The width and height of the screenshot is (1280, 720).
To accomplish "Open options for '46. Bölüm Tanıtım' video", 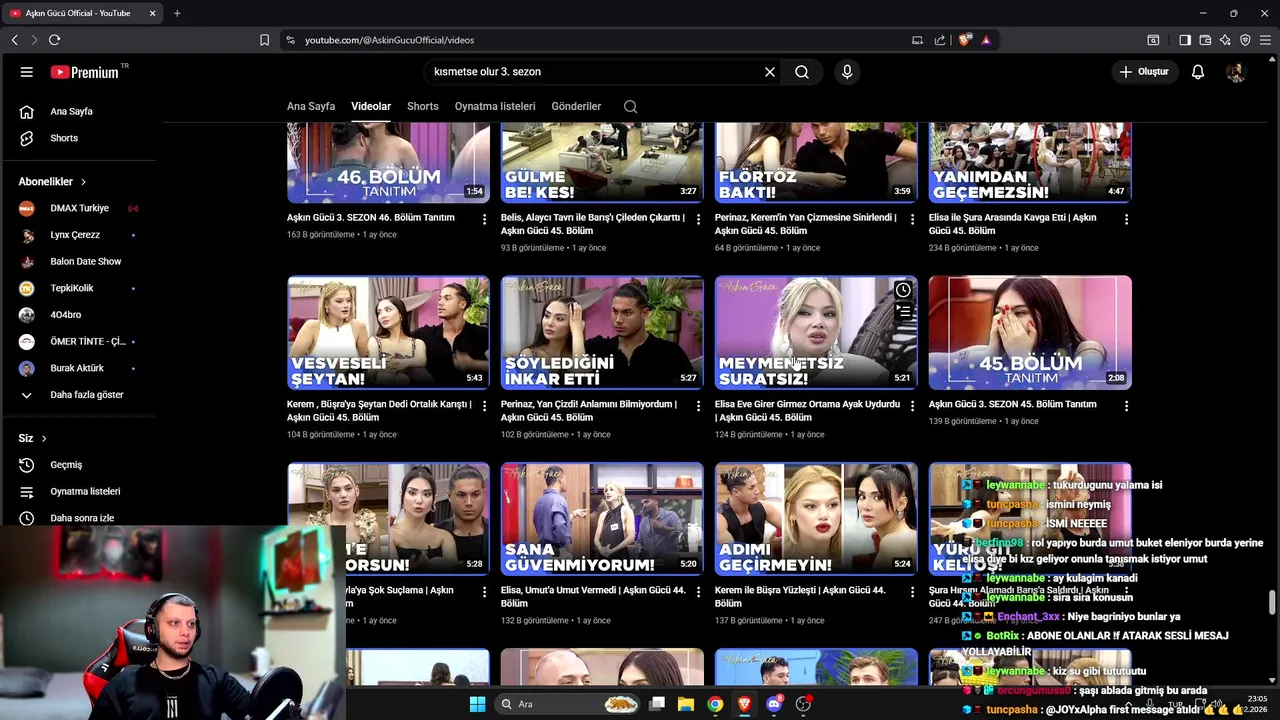I will pos(484,219).
